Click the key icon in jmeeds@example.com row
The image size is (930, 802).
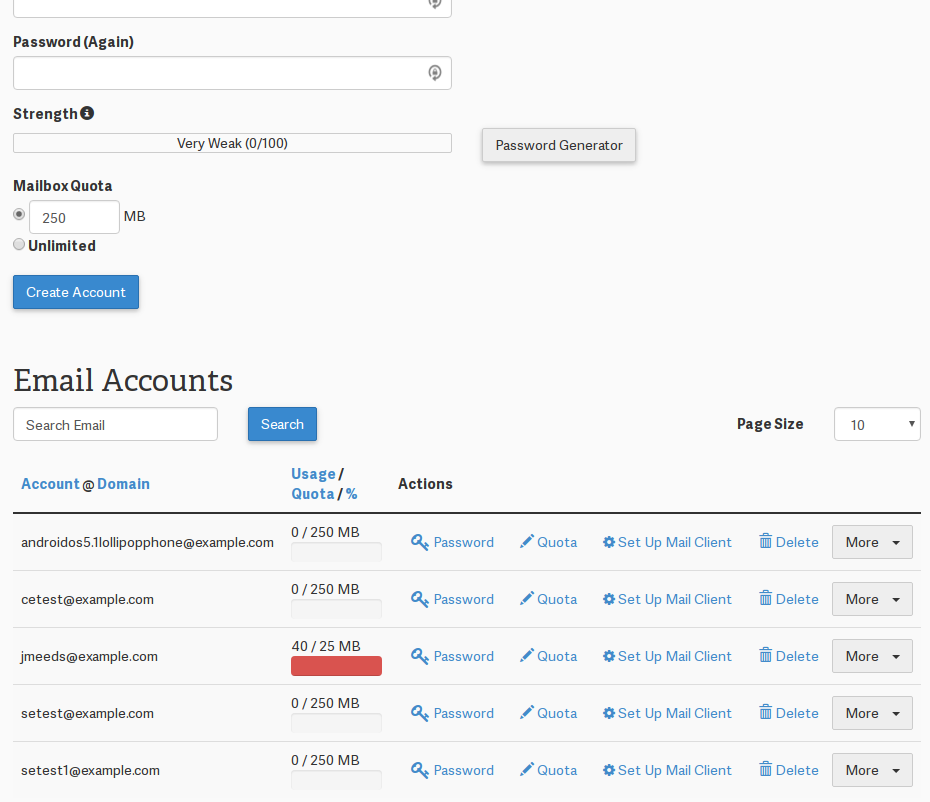point(420,657)
